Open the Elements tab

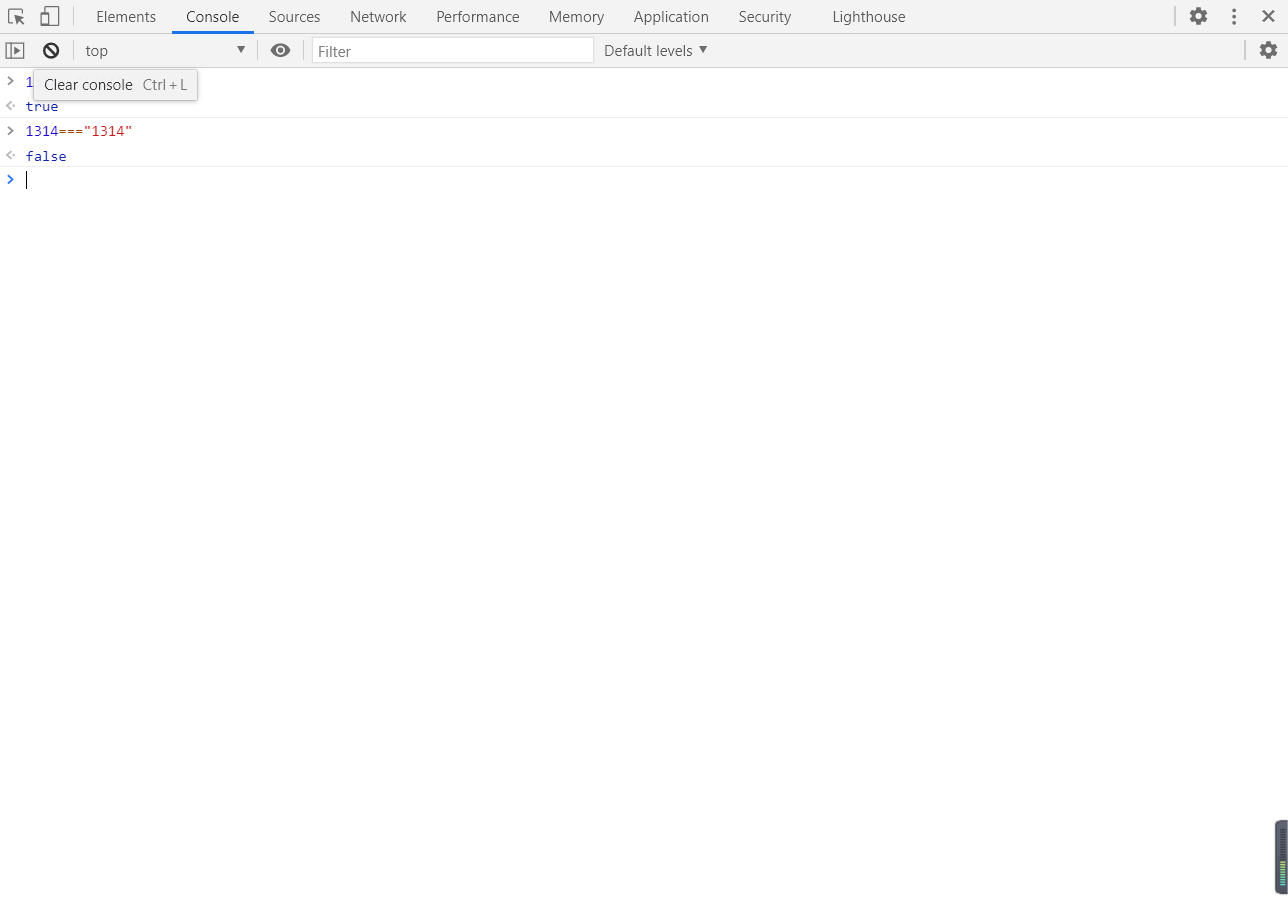pyautogui.click(x=126, y=17)
